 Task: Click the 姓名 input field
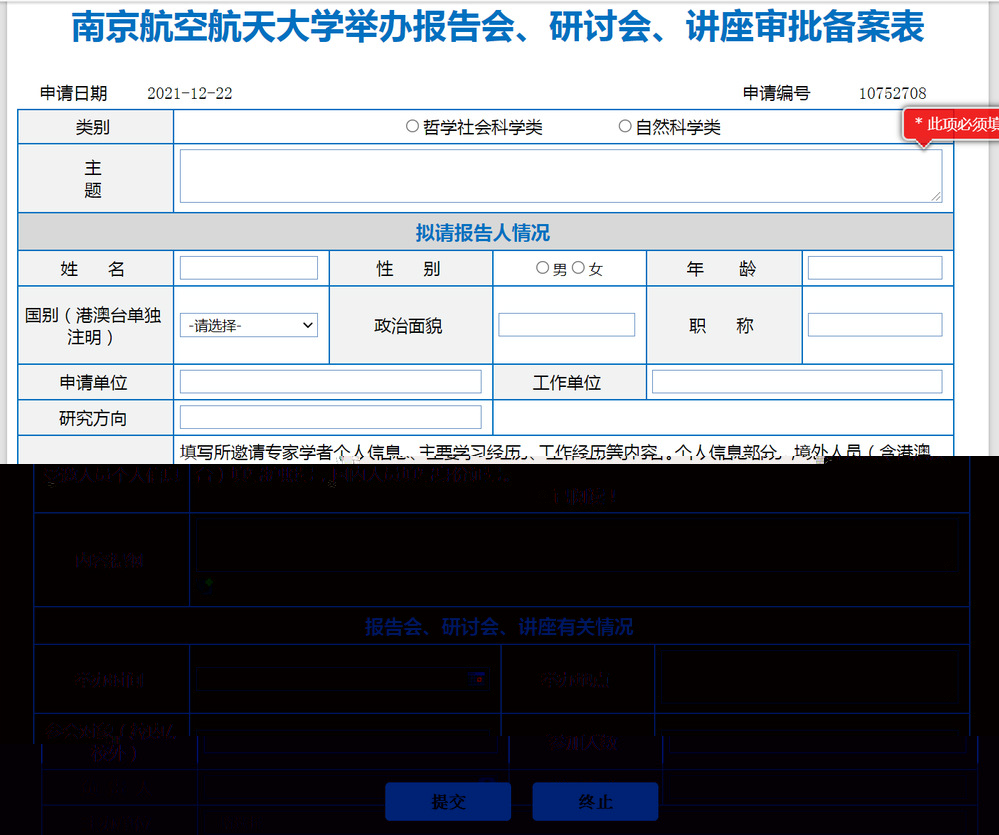[249, 268]
